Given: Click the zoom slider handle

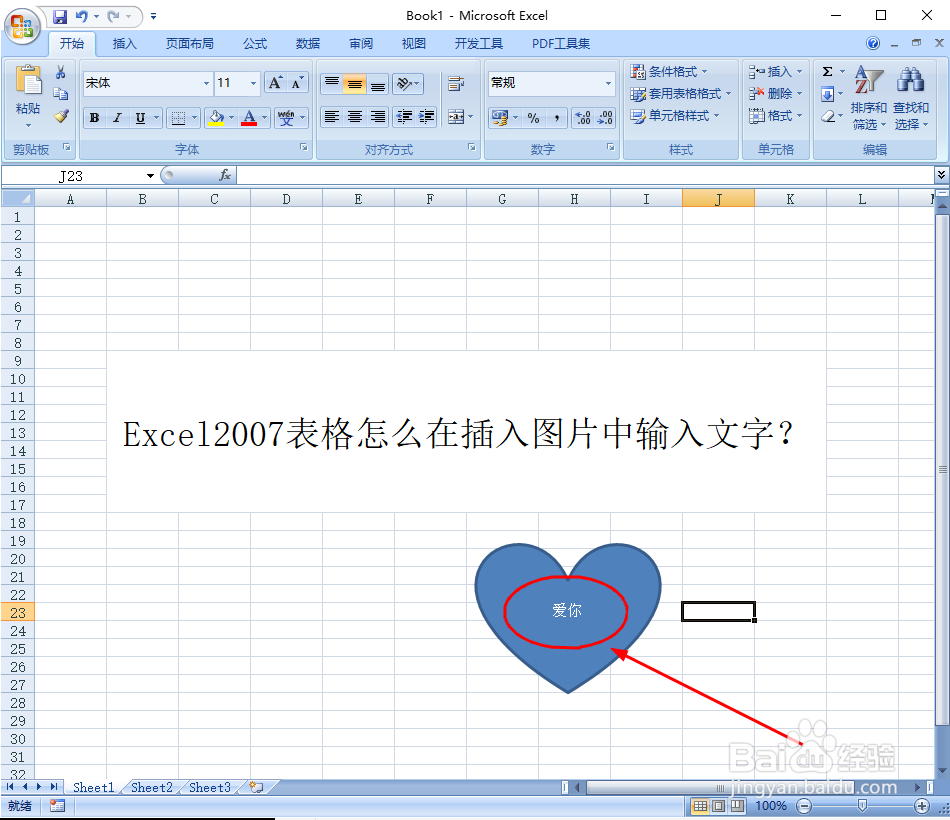Looking at the screenshot, I should click(x=862, y=805).
